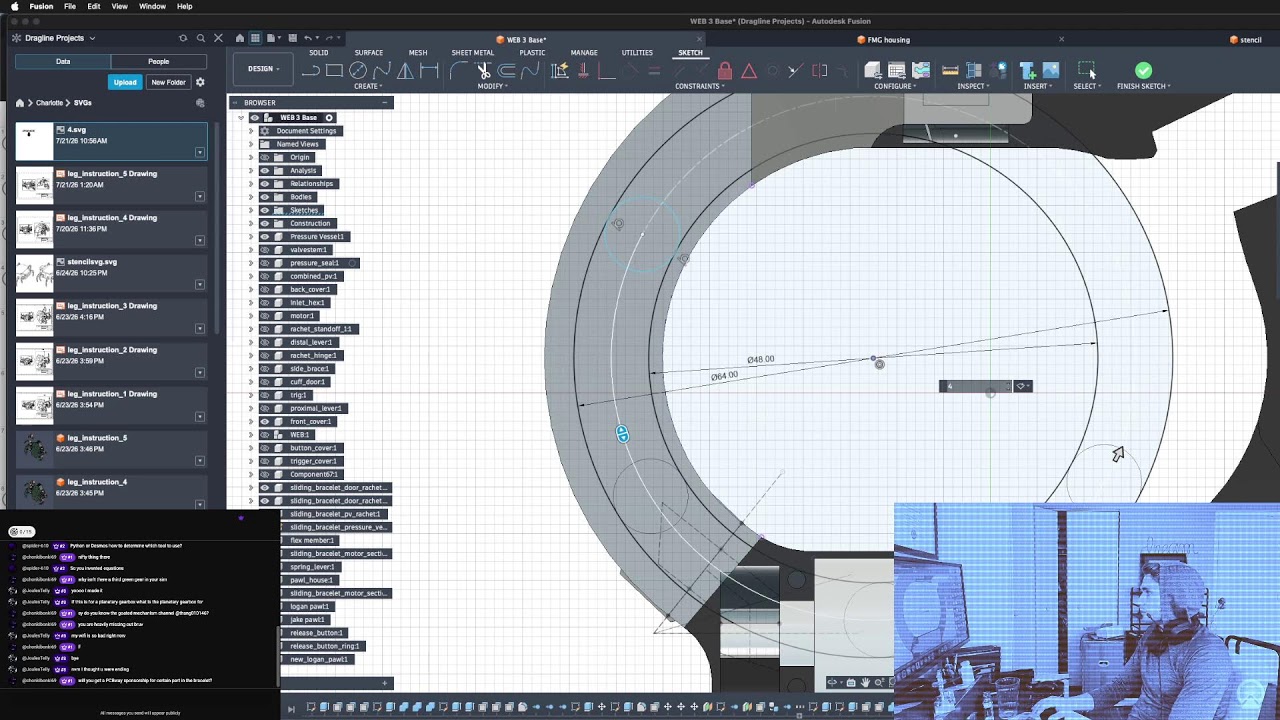The width and height of the screenshot is (1280, 720).
Task: Click the sketch dimension input field
Action: tap(975, 386)
